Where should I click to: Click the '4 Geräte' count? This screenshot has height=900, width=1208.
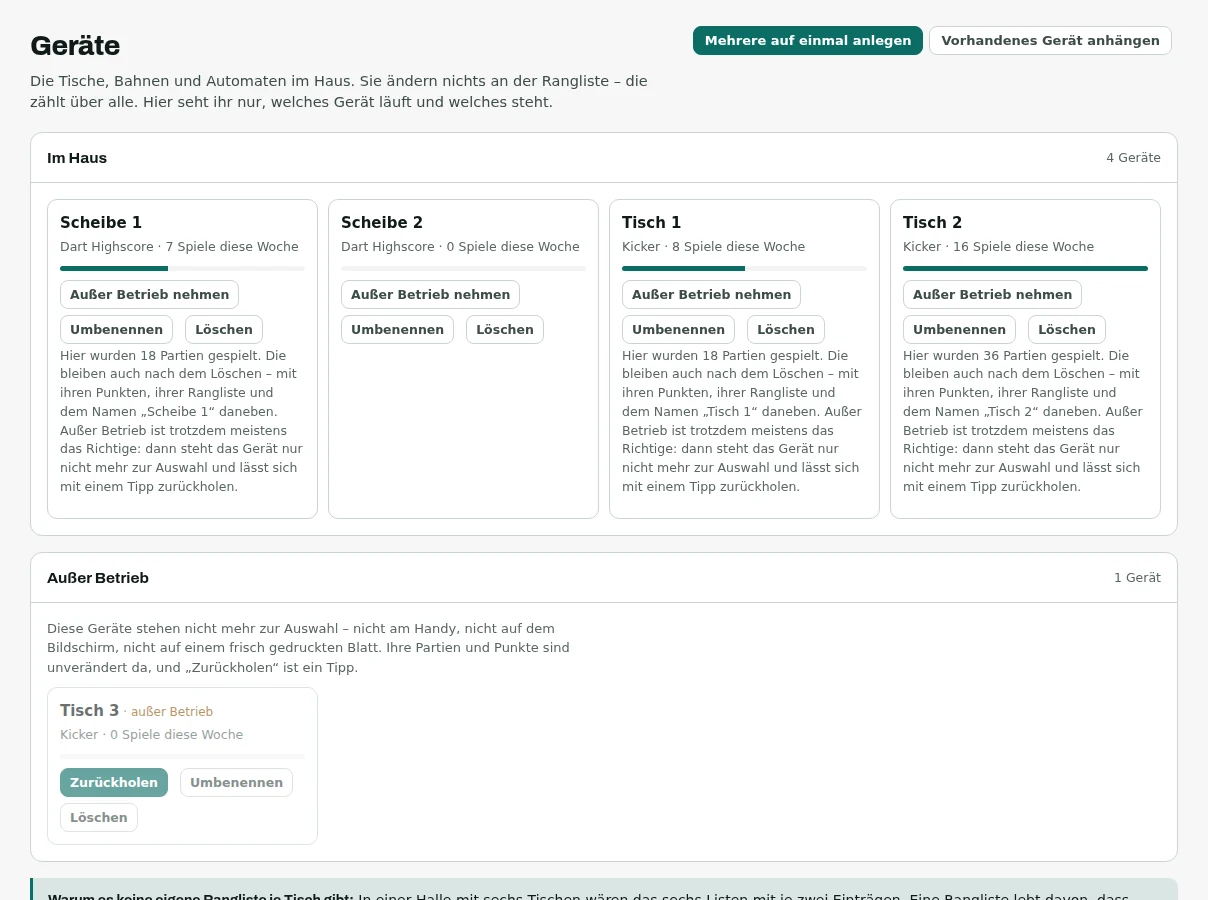pos(1133,158)
